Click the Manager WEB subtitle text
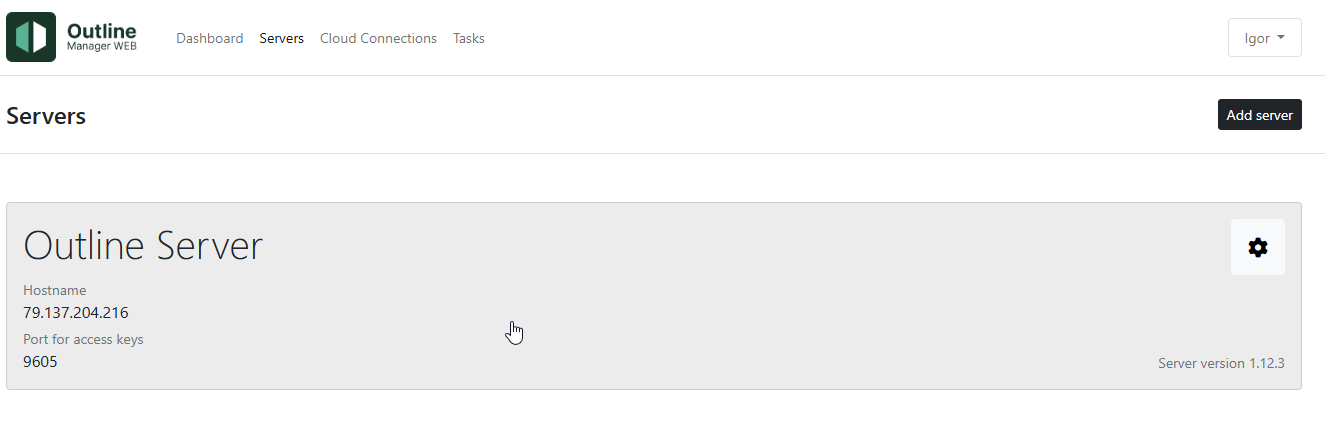Image resolution: width=1325 pixels, height=432 pixels. (102, 46)
